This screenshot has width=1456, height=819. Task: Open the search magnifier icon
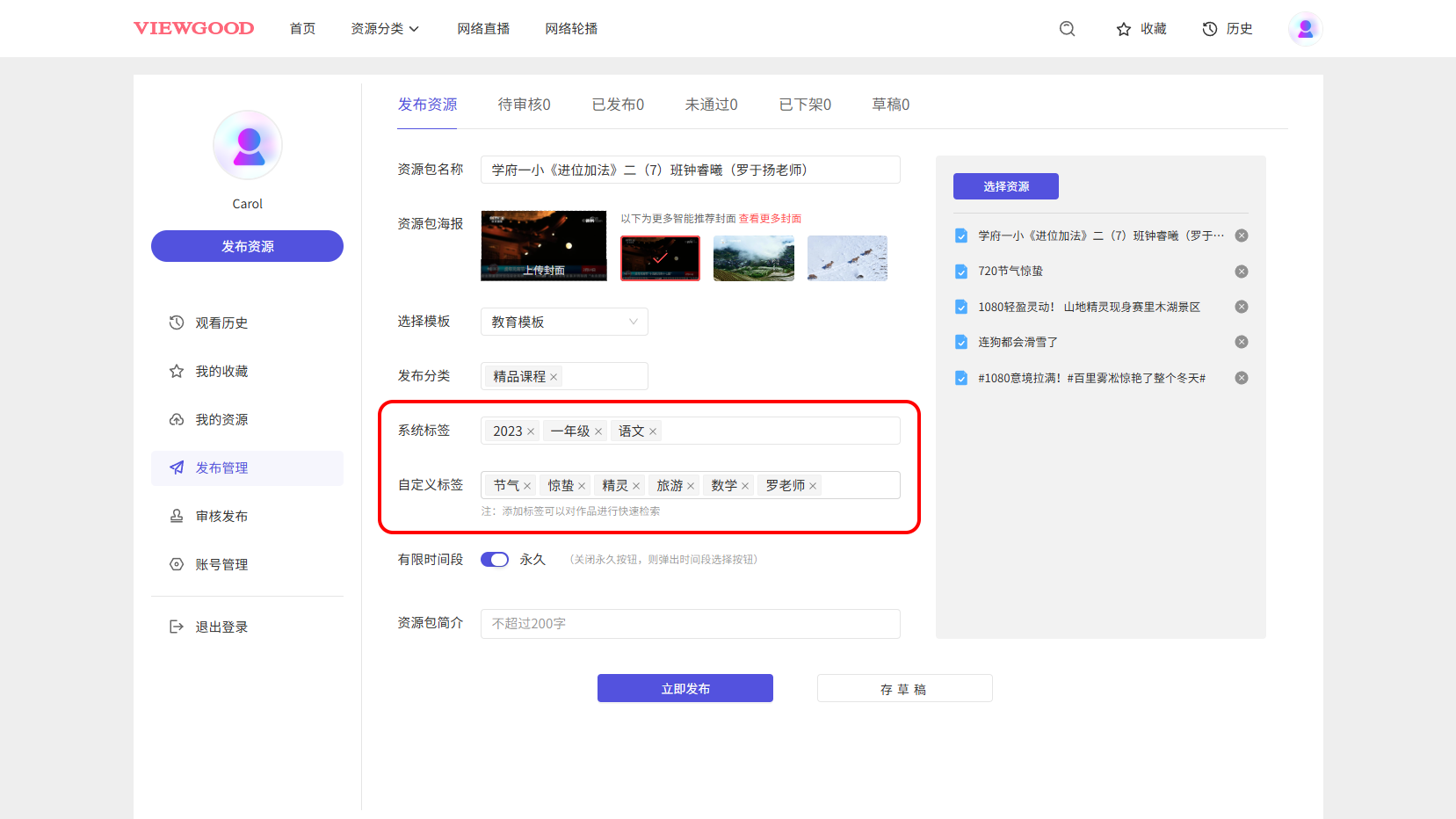(x=1067, y=29)
